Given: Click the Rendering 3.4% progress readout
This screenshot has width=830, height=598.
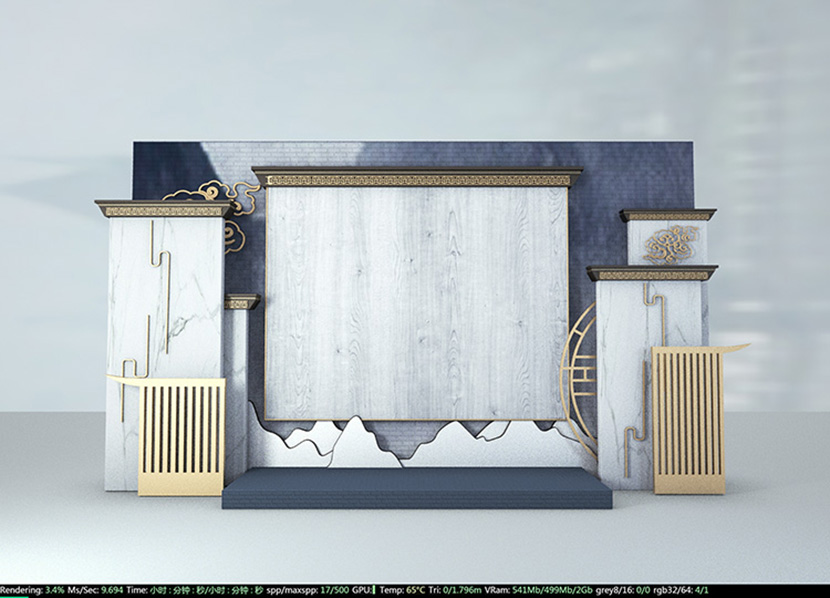Looking at the screenshot, I should 32,590.
